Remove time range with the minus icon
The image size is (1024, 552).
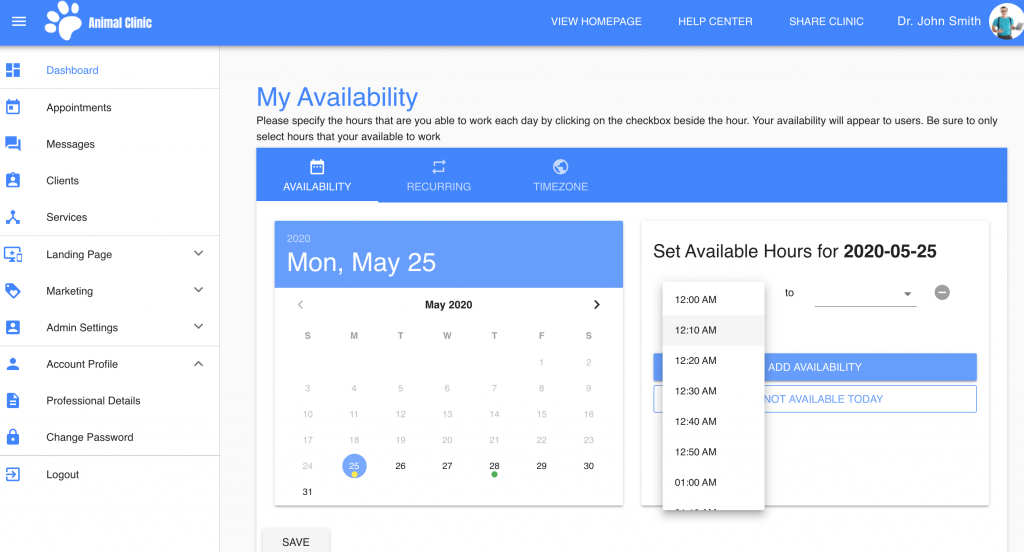point(942,293)
